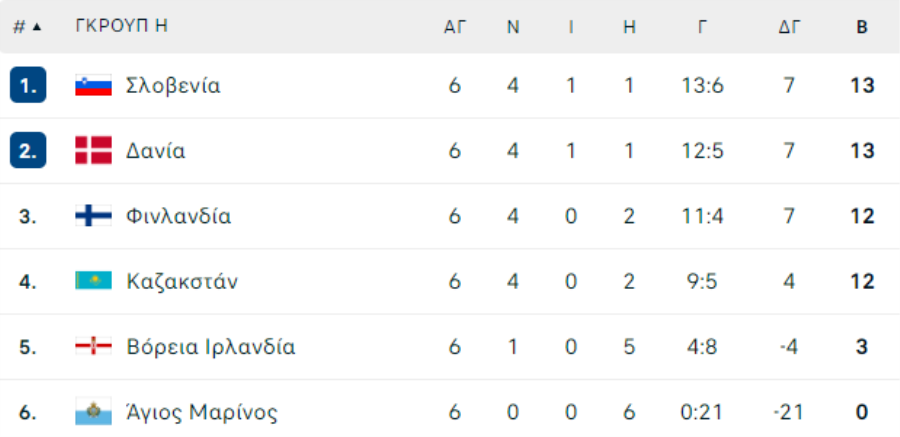Screen dimensions: 900x437
Task: Open the Δανία team link
Action: click(156, 150)
